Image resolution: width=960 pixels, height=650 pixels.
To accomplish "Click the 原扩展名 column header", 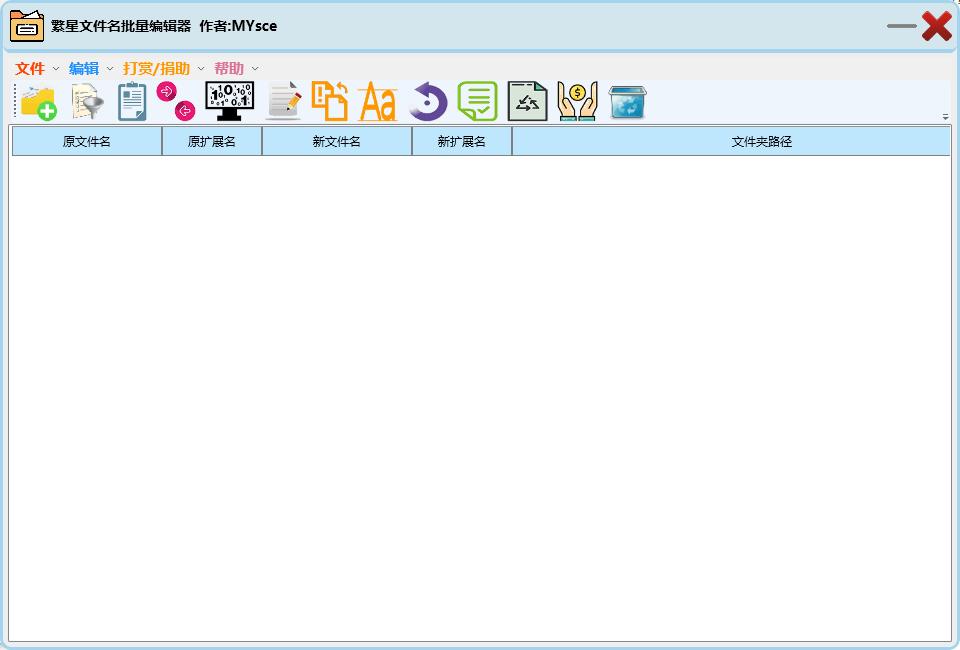I will coord(212,141).
